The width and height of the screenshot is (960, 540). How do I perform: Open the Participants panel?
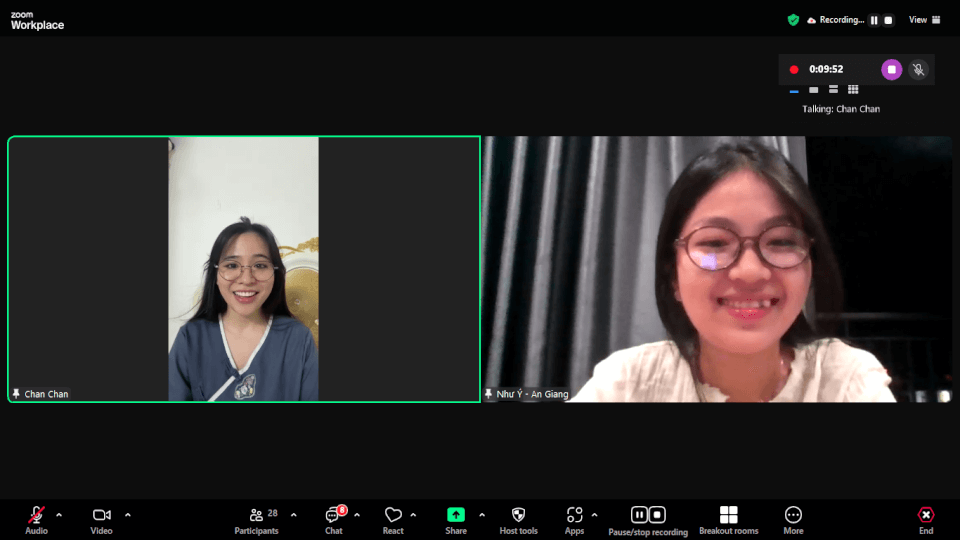(257, 520)
